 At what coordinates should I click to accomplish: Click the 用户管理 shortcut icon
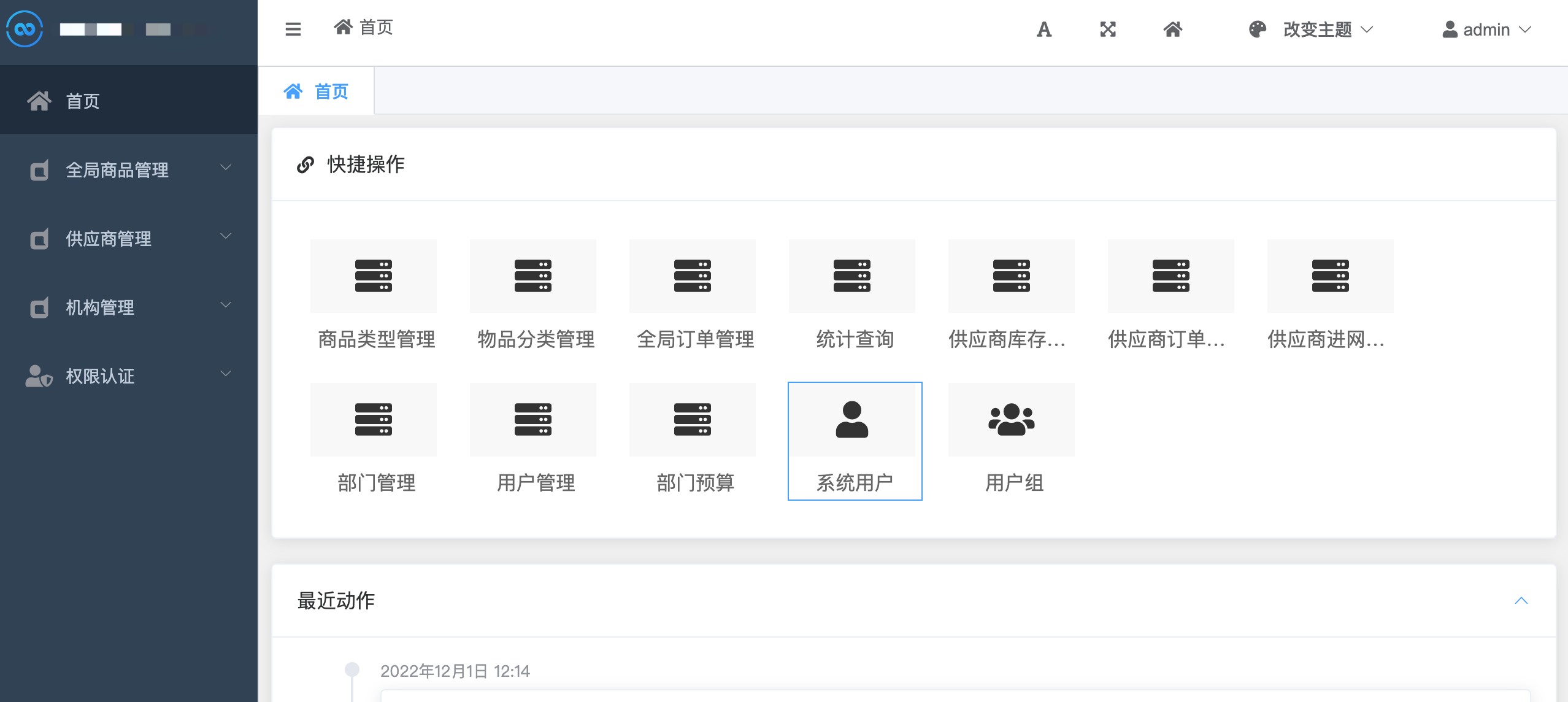[533, 420]
